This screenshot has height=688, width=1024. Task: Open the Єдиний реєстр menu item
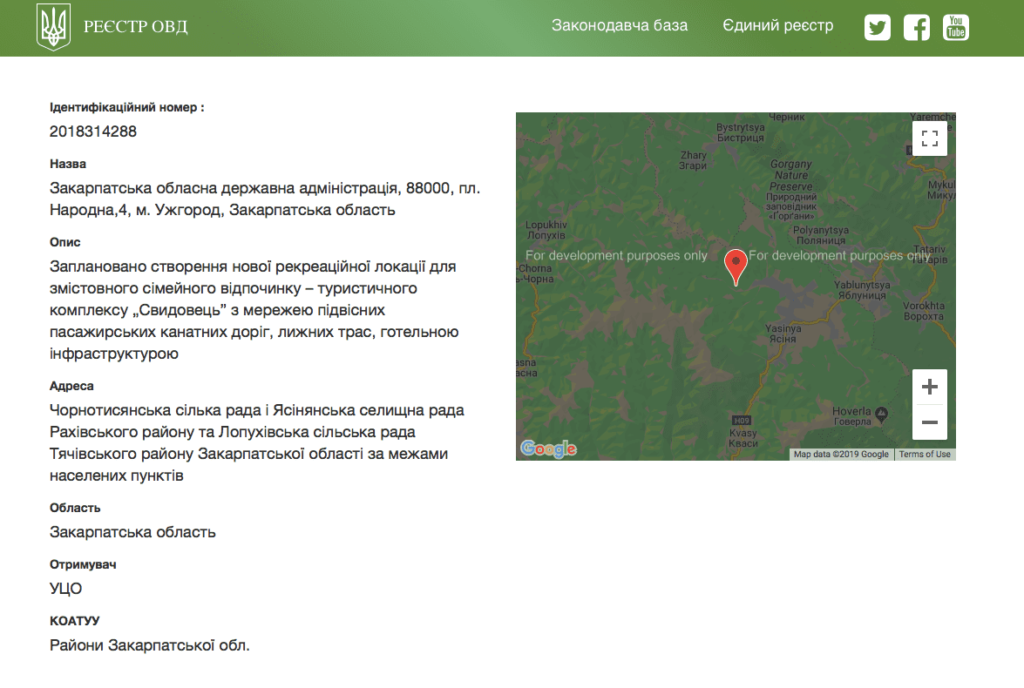pos(777,26)
